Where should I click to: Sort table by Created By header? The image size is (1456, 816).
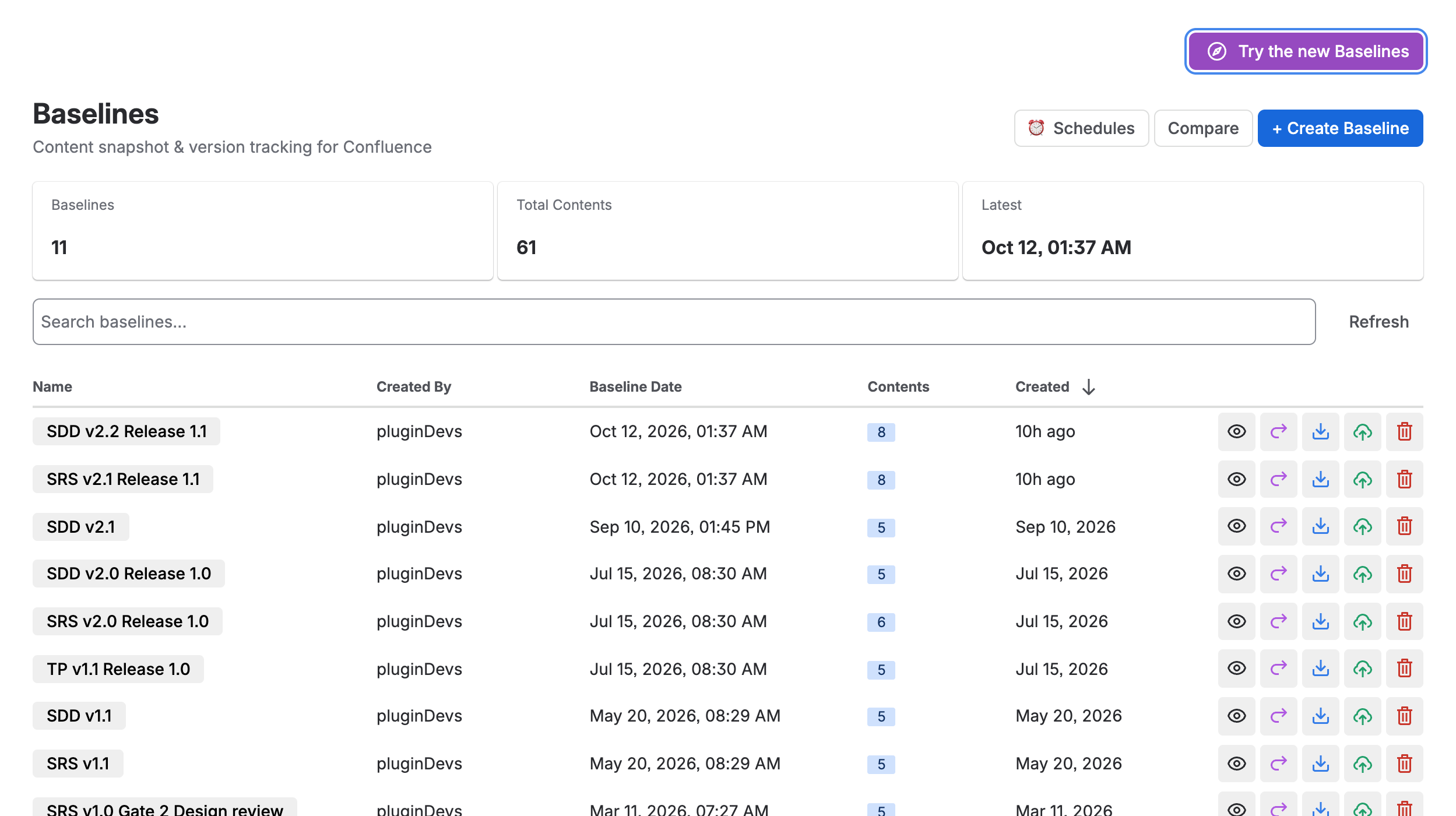[414, 387]
